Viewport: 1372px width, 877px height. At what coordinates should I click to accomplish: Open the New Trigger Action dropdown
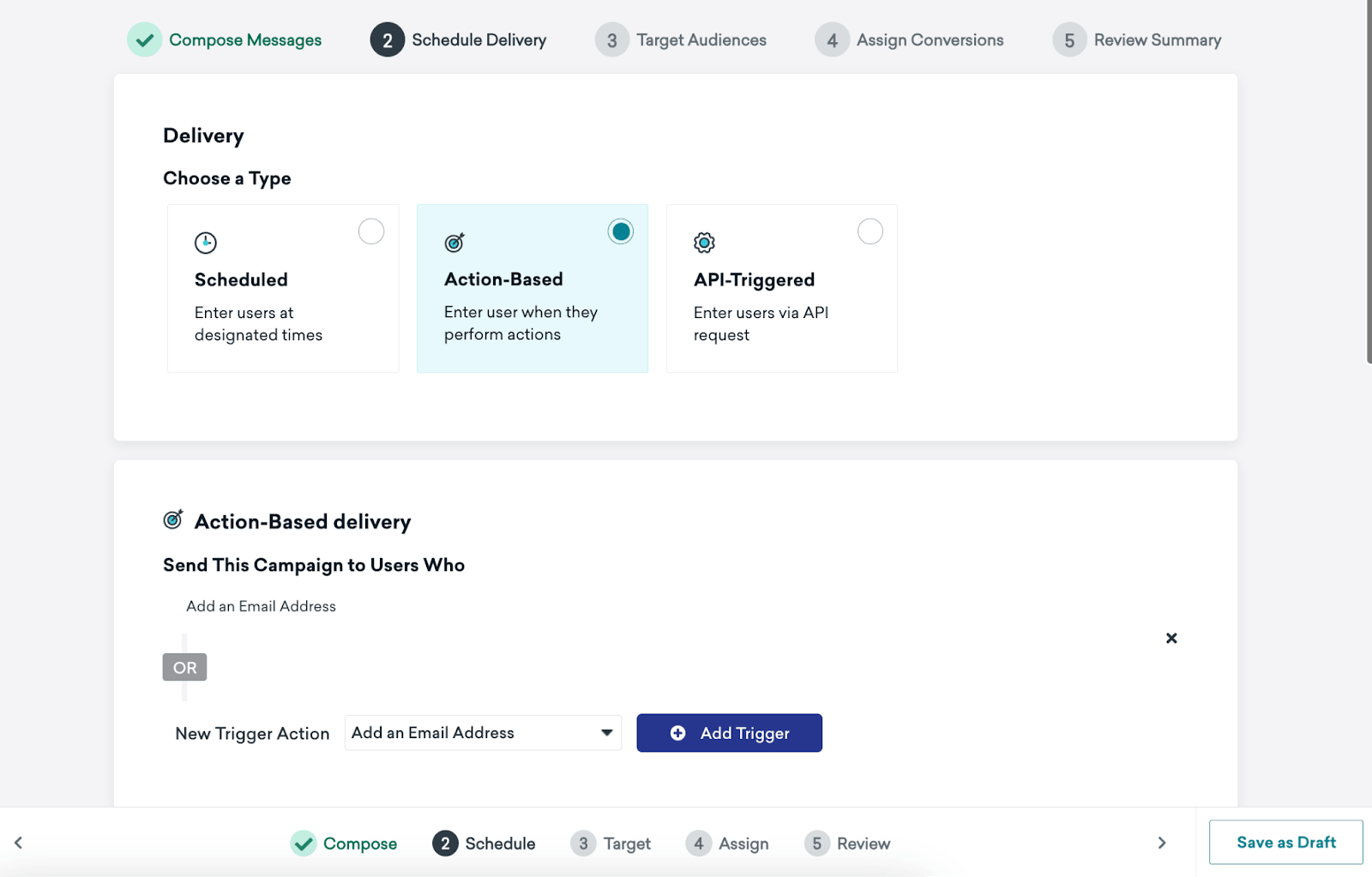coord(483,733)
